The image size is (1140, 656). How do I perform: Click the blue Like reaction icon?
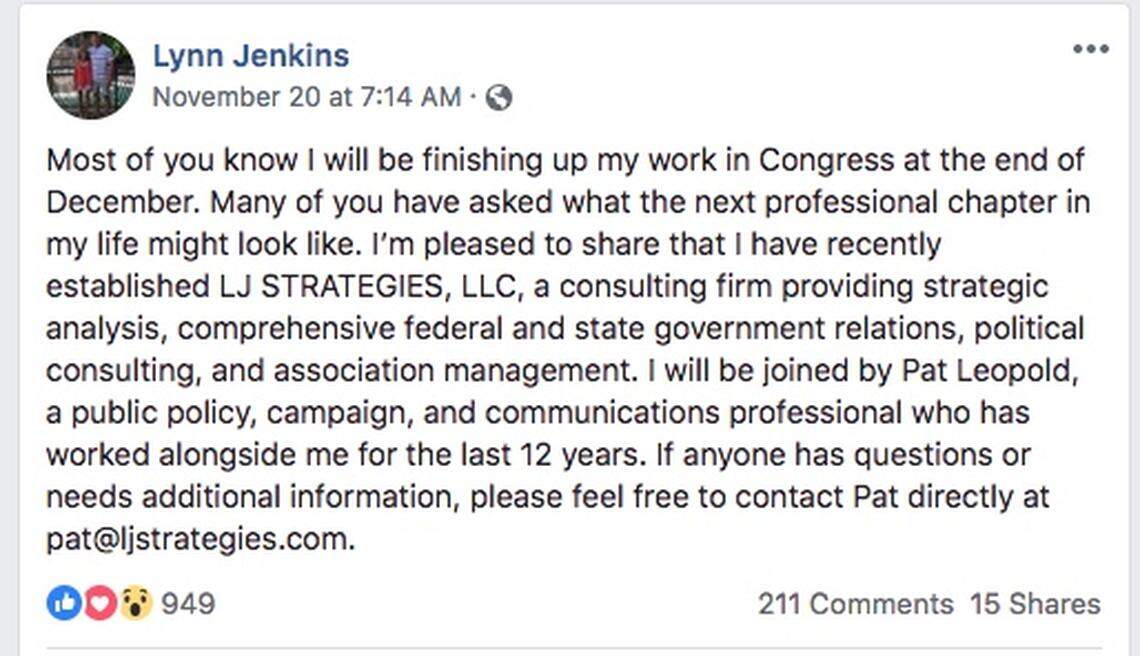click(63, 603)
